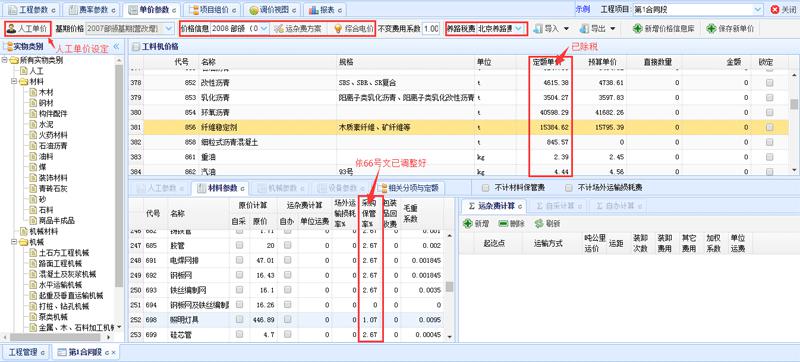800x362 pixels.
Task: Click the 示例 link
Action: coord(583,9)
